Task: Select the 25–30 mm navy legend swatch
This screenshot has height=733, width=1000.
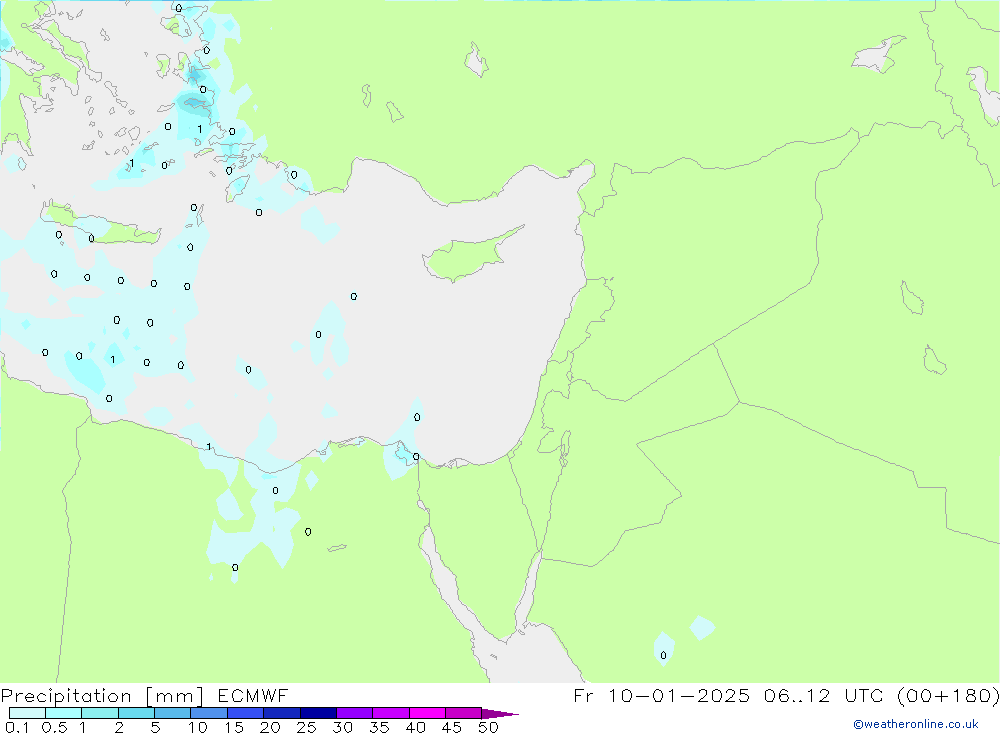Action: pos(318,713)
